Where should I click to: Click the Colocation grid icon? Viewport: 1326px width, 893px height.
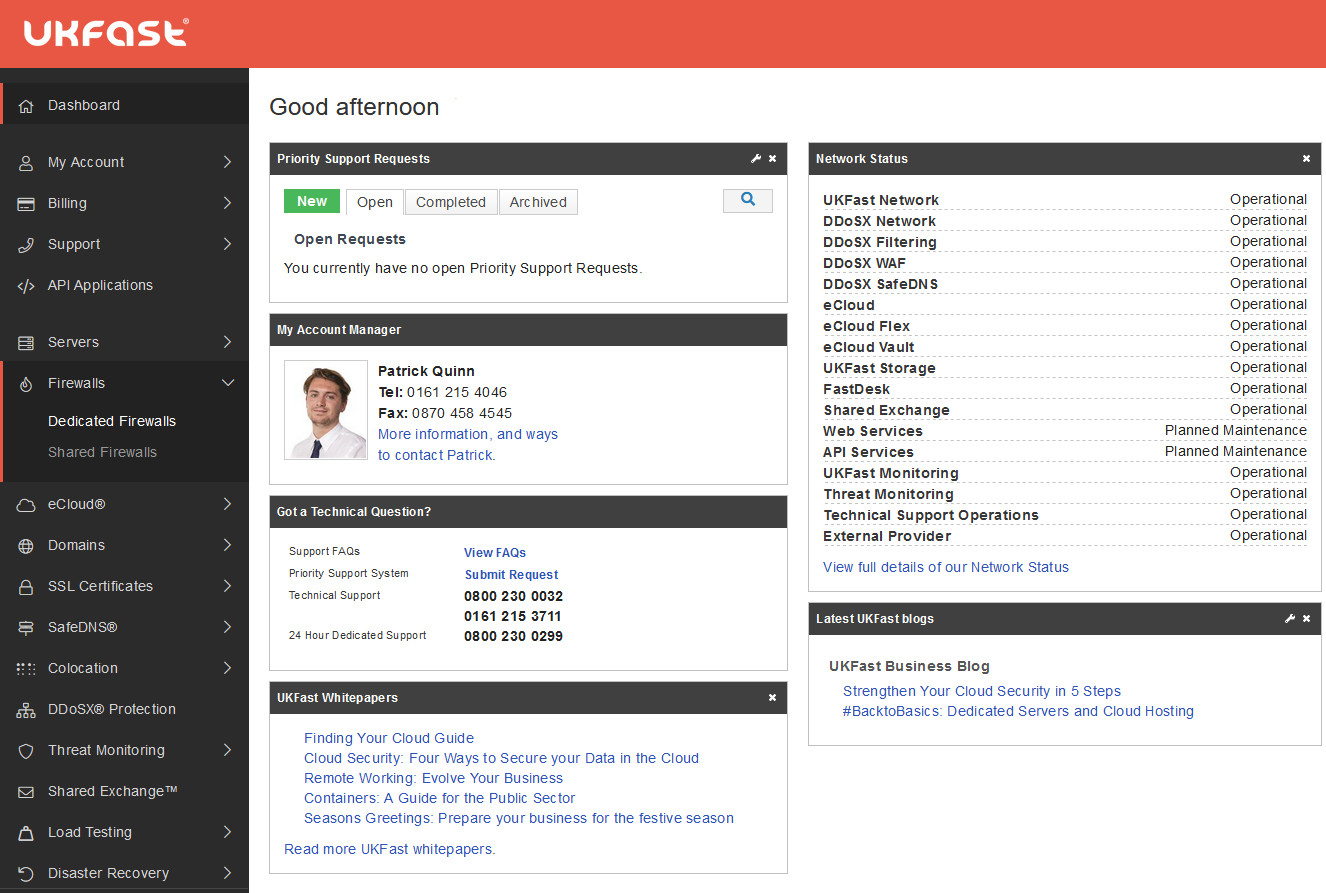(27, 669)
